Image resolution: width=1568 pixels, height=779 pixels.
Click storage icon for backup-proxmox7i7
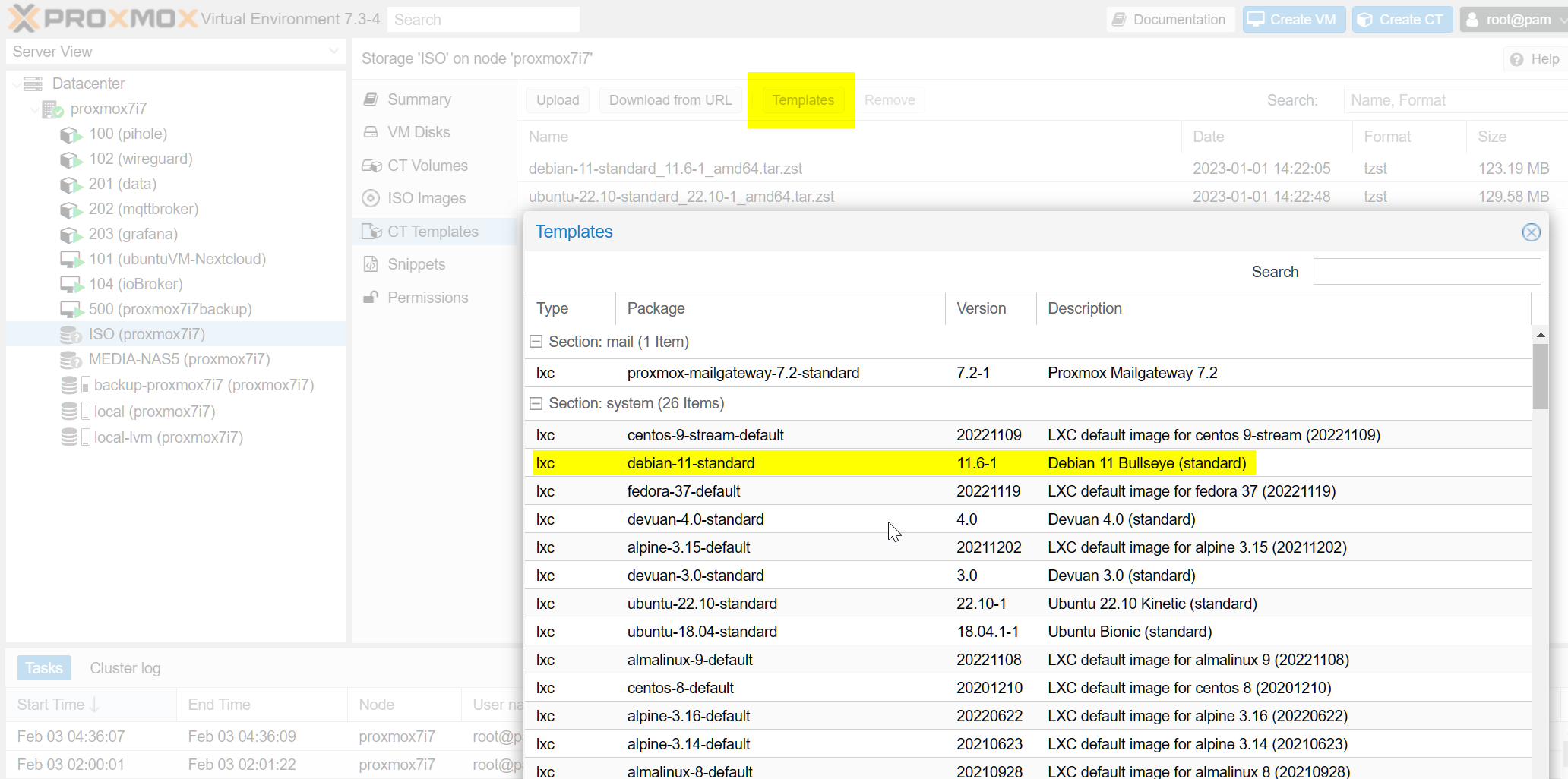pos(74,385)
